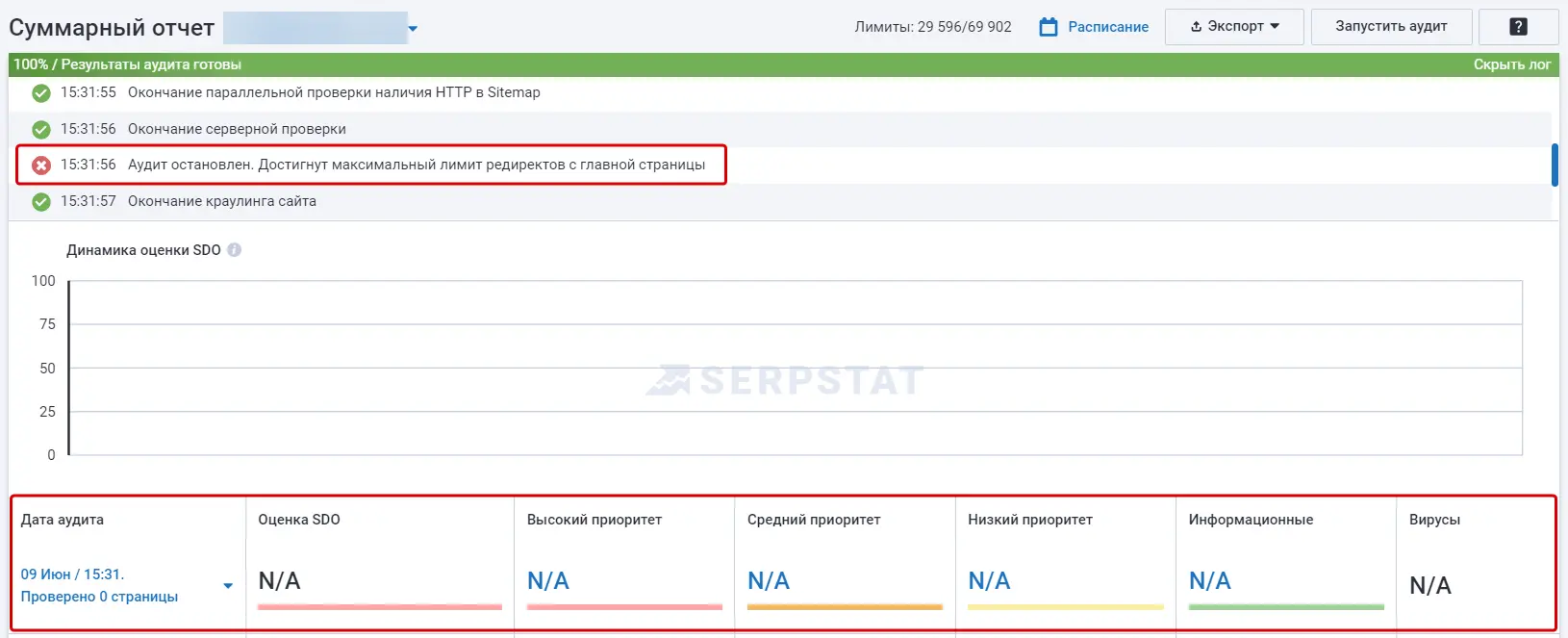This screenshot has width=1568, height=638.
Task: Expand the Экспорт dropdown menu
Action: (x=1275, y=27)
